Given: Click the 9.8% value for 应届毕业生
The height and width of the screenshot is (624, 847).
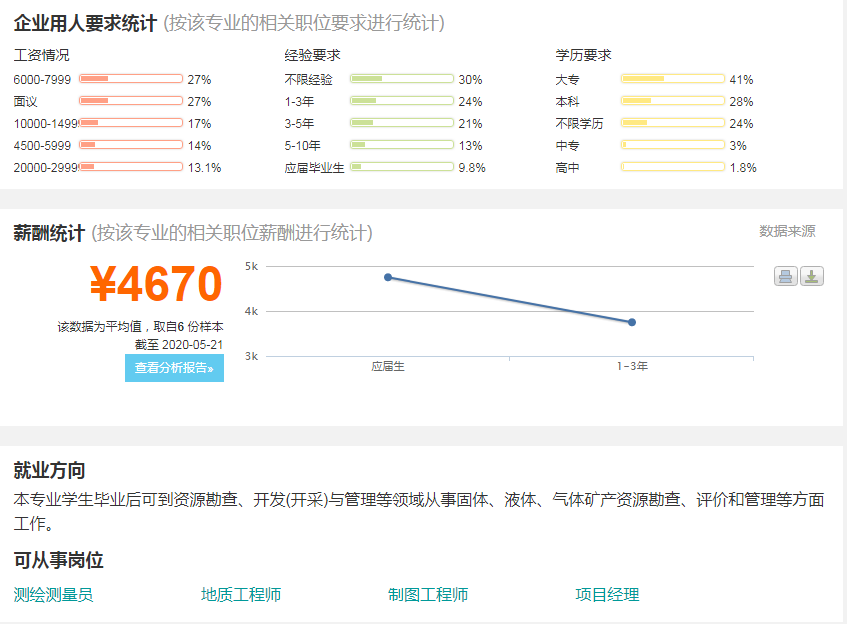Looking at the screenshot, I should [472, 167].
